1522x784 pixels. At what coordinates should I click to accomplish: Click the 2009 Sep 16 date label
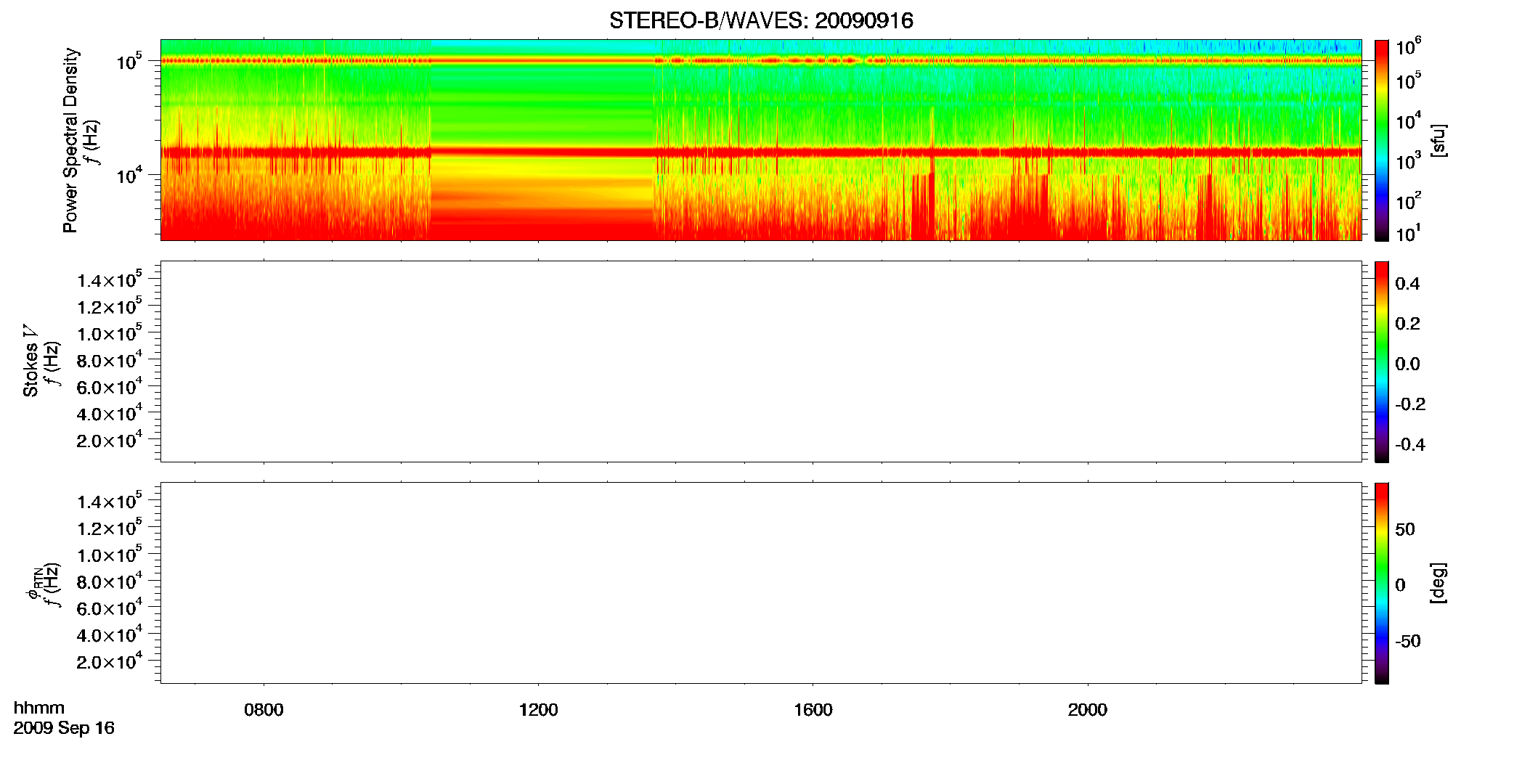click(x=64, y=728)
